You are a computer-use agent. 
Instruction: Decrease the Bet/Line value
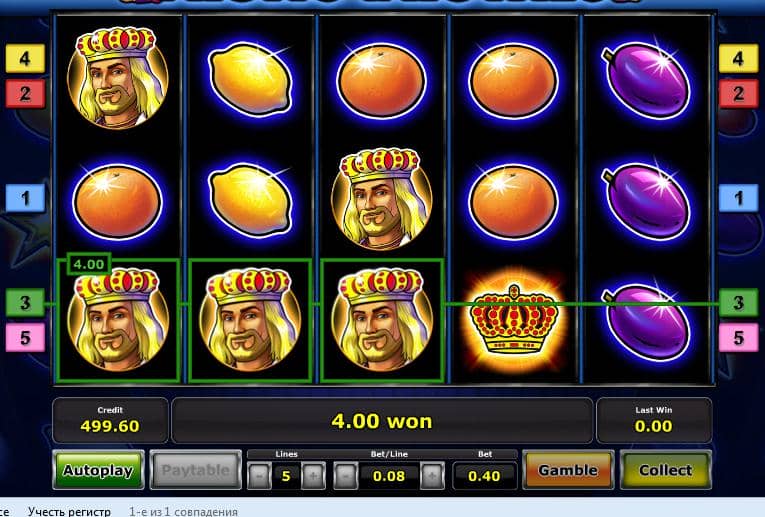pos(345,476)
